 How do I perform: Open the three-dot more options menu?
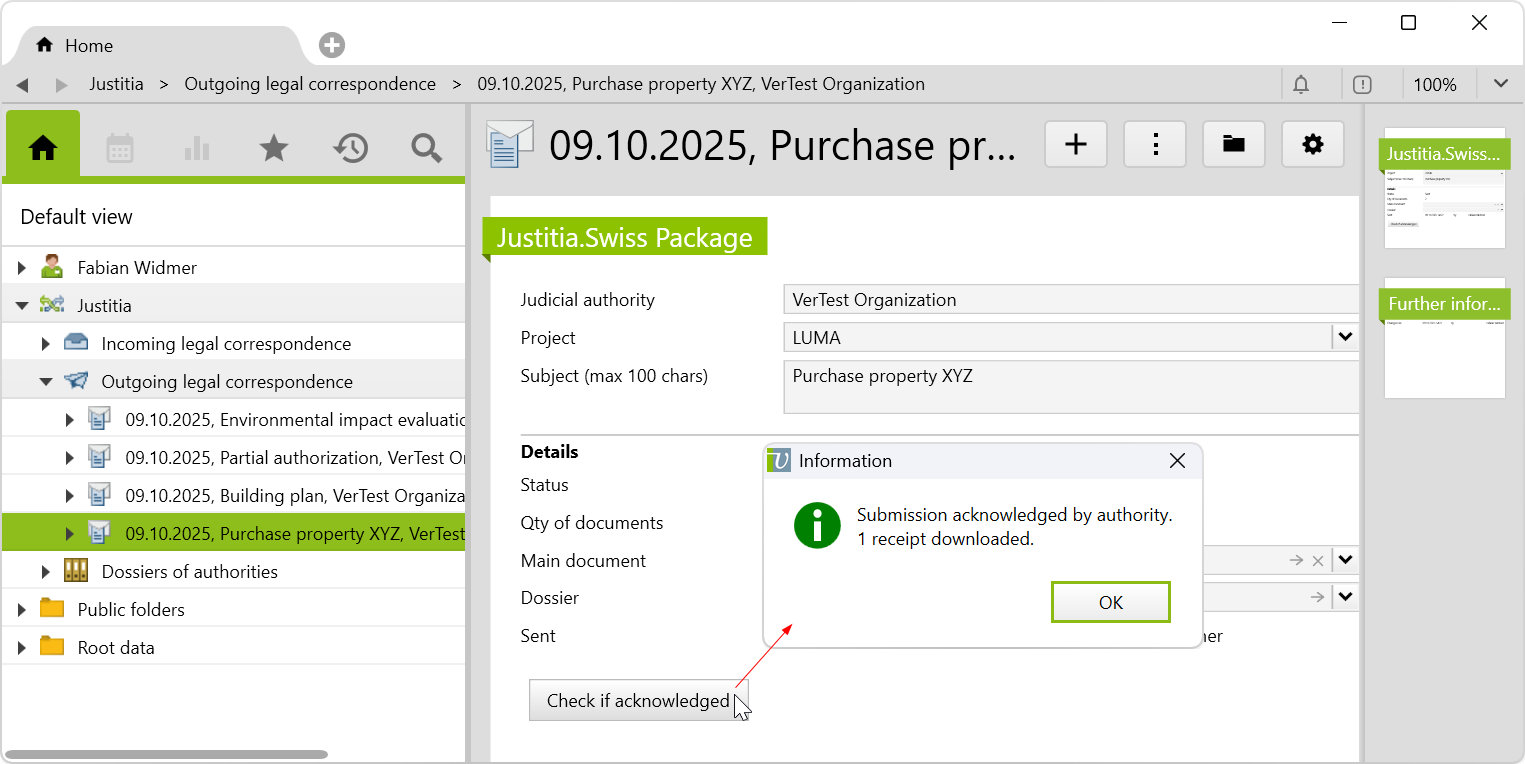pos(1155,145)
